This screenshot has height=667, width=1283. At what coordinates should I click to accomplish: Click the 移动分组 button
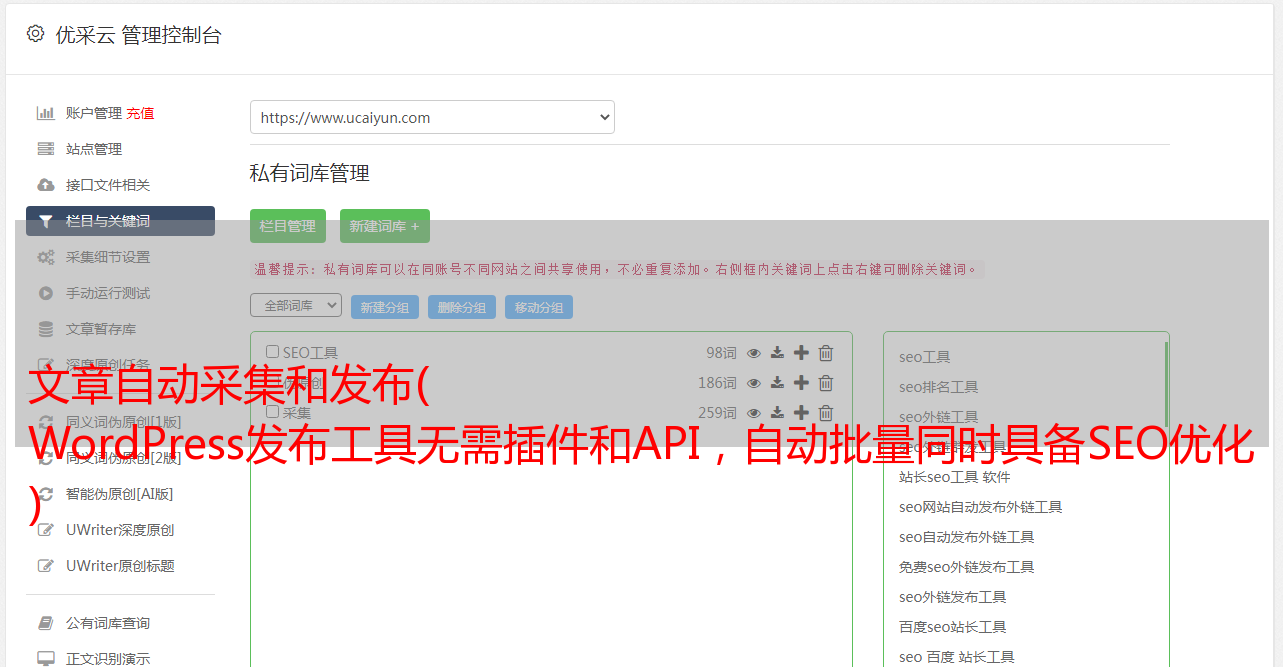click(x=539, y=307)
